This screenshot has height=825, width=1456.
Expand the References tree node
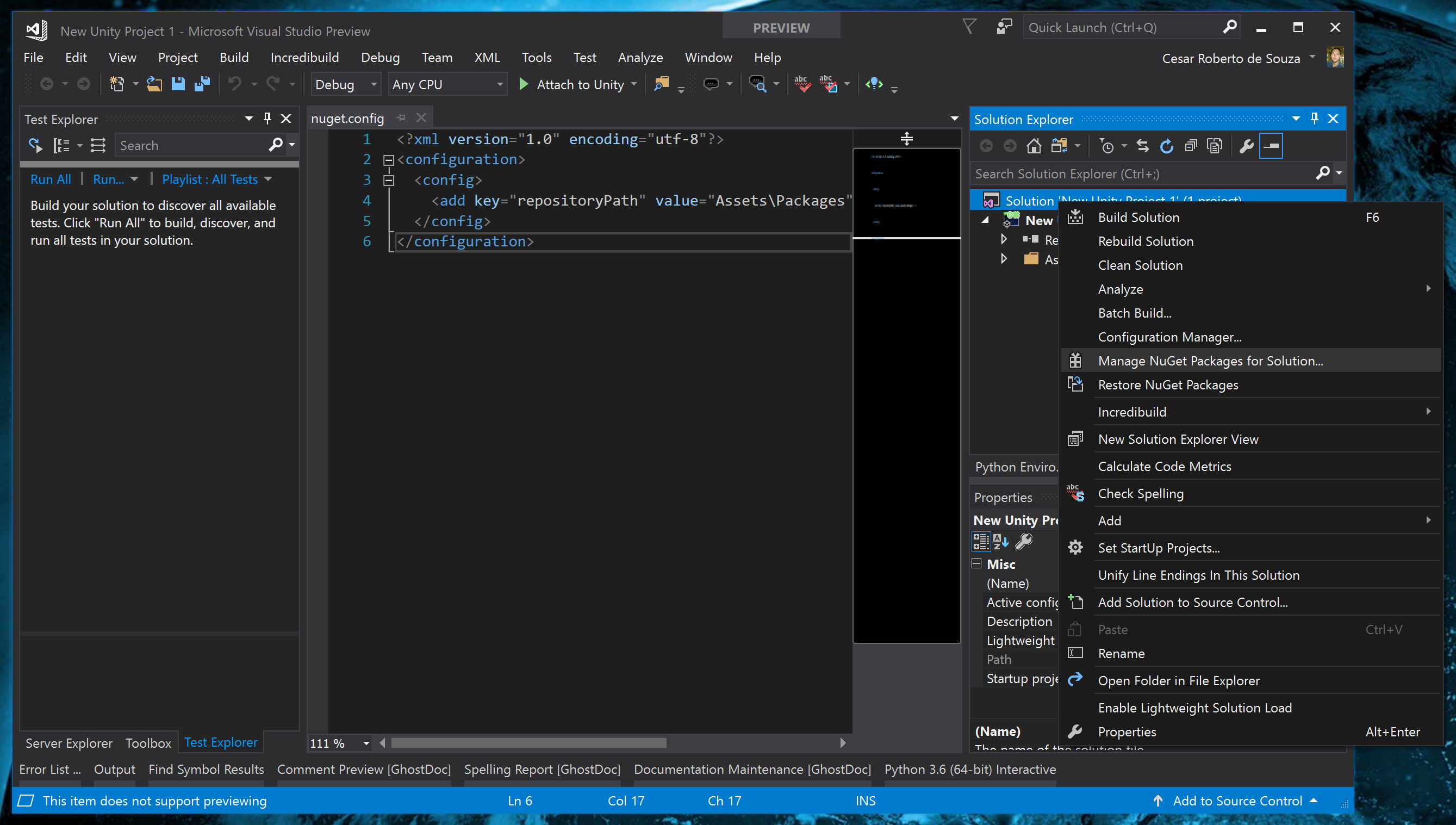point(1004,239)
